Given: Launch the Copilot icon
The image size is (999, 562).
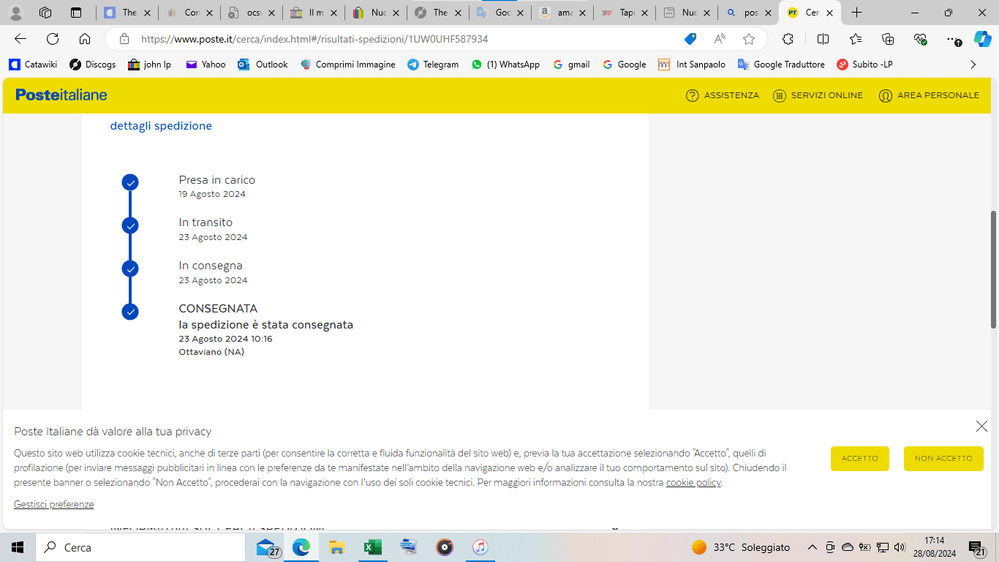Looking at the screenshot, I should pyautogui.click(x=982, y=39).
